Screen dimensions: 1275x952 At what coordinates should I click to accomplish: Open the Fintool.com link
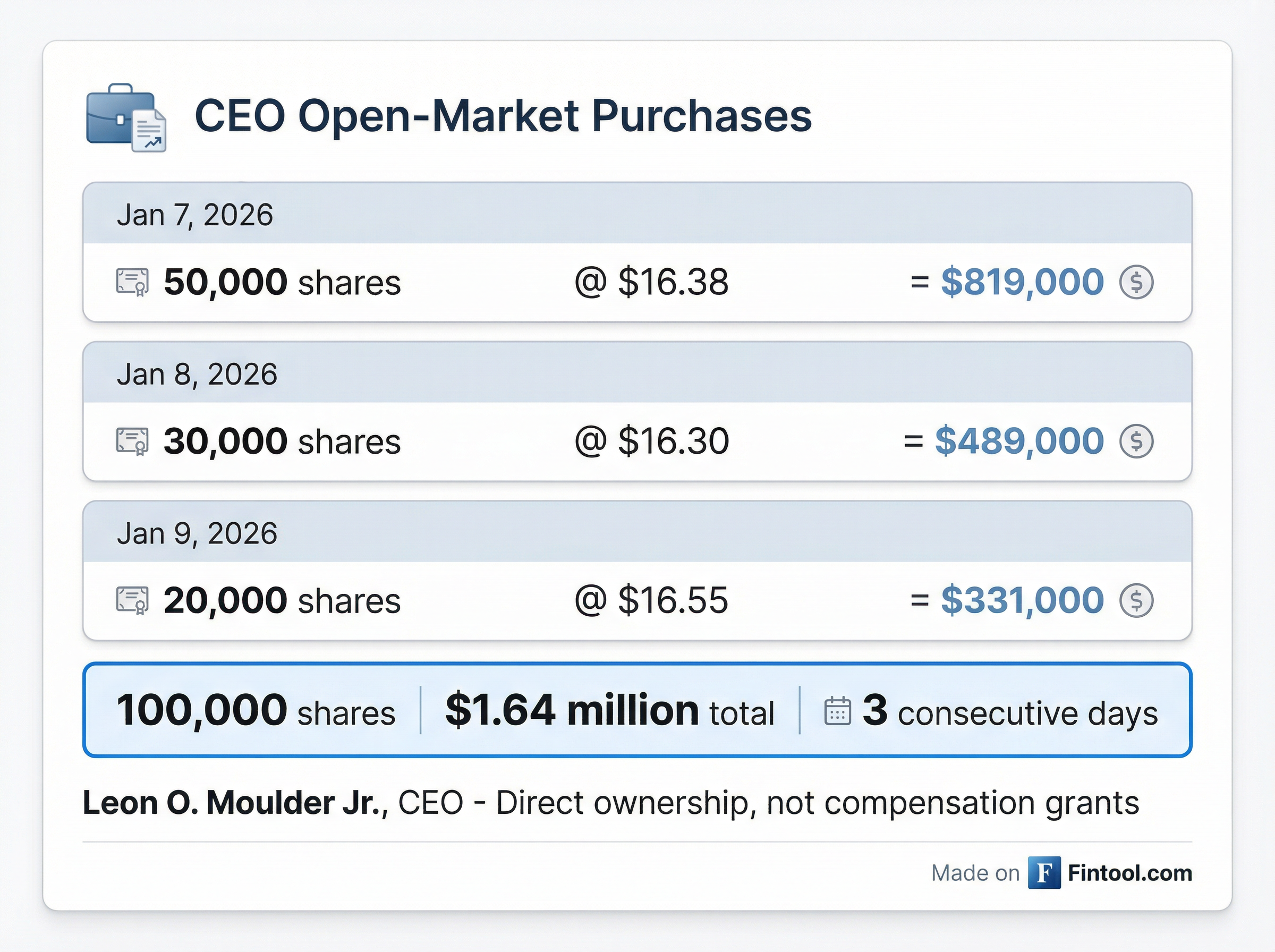pos(1129,873)
